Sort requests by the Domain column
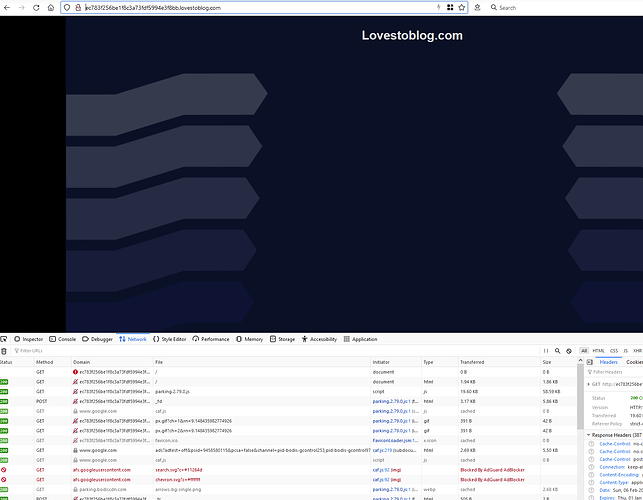 tap(112, 362)
